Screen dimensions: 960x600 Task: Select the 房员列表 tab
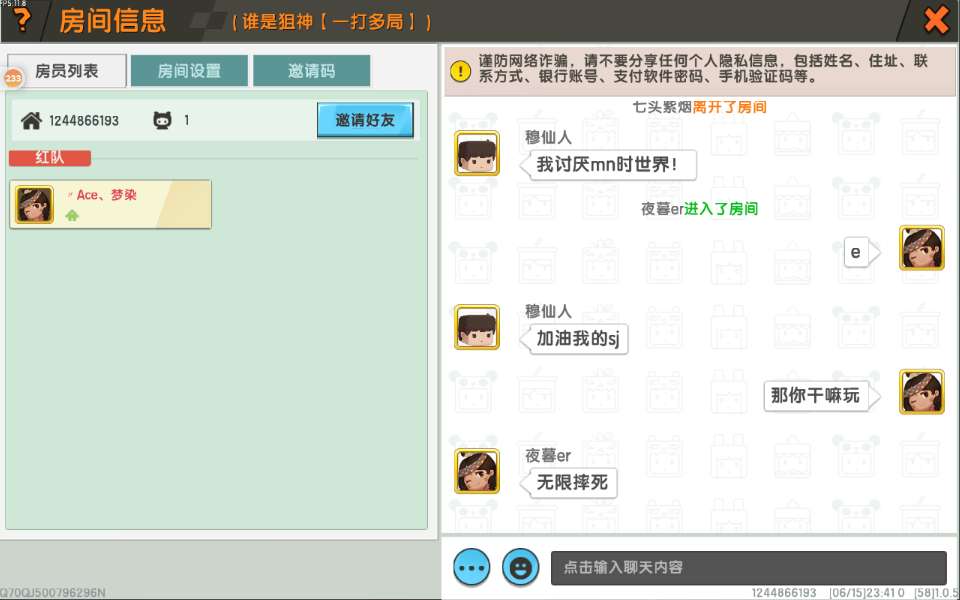point(68,71)
